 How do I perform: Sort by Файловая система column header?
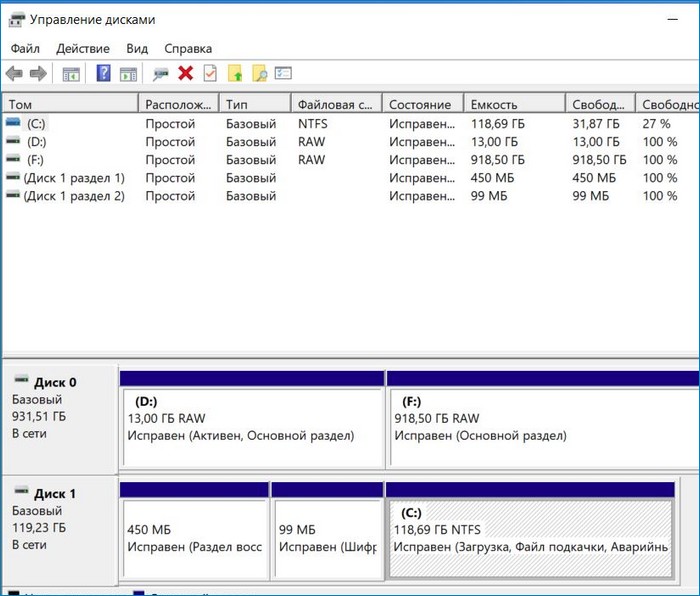pos(336,104)
